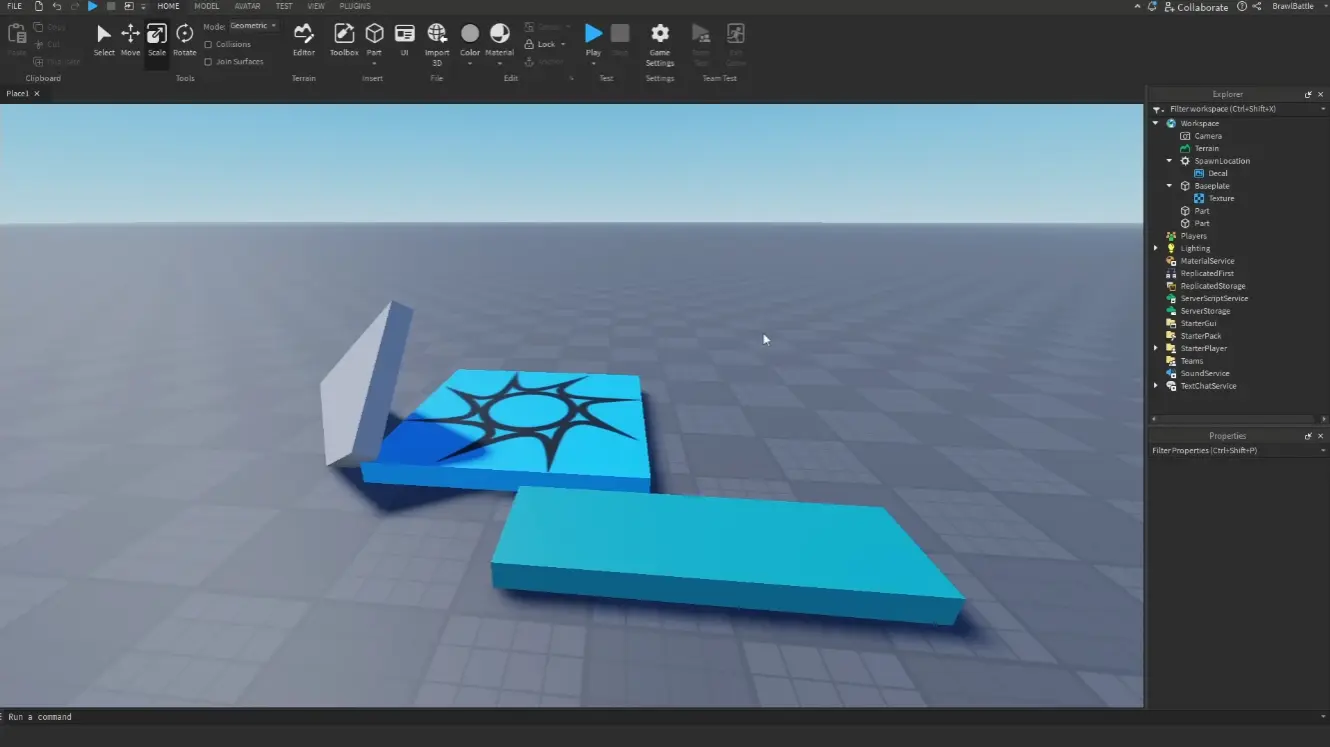Enable the Collisions checkbox
Viewport: 1330px width, 747px height.
(x=208, y=44)
